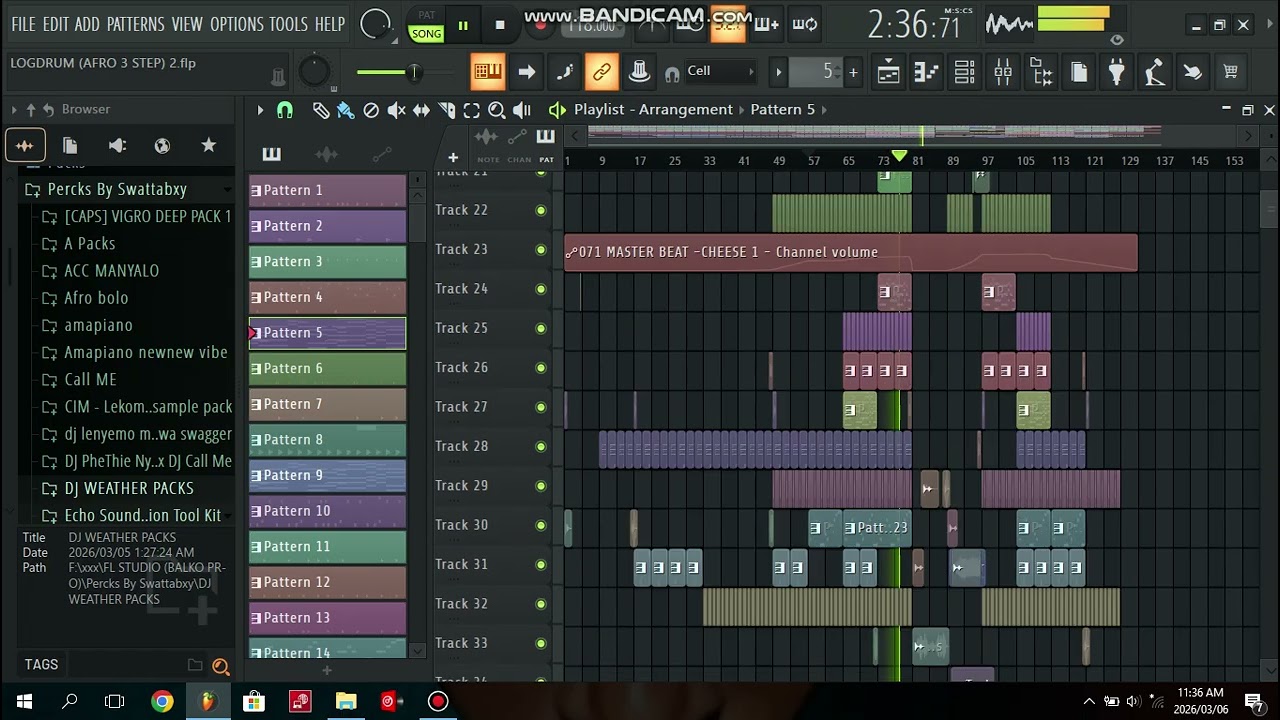Screen dimensions: 1280x720
Task: Open the VIEW menu
Action: 187,24
